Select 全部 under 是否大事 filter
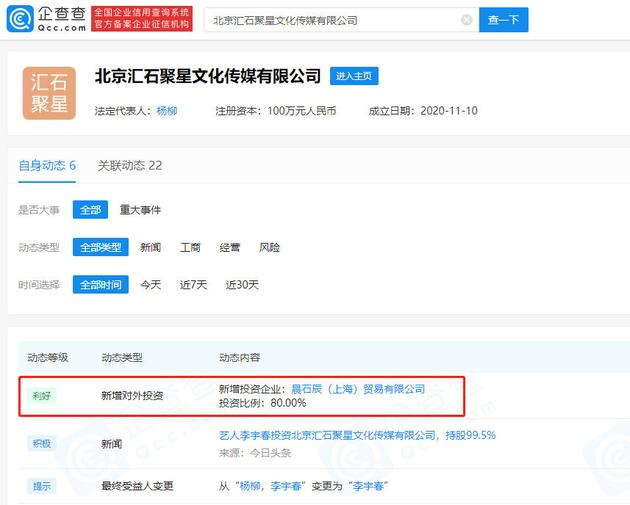 point(90,210)
